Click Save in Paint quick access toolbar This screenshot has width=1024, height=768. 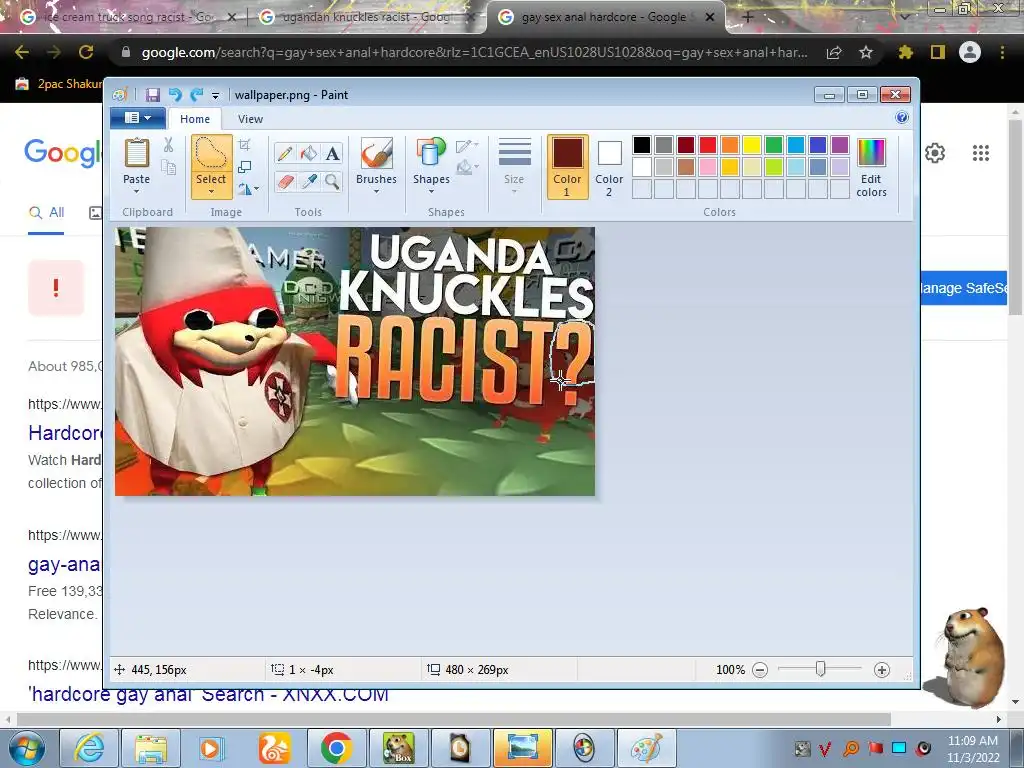152,95
